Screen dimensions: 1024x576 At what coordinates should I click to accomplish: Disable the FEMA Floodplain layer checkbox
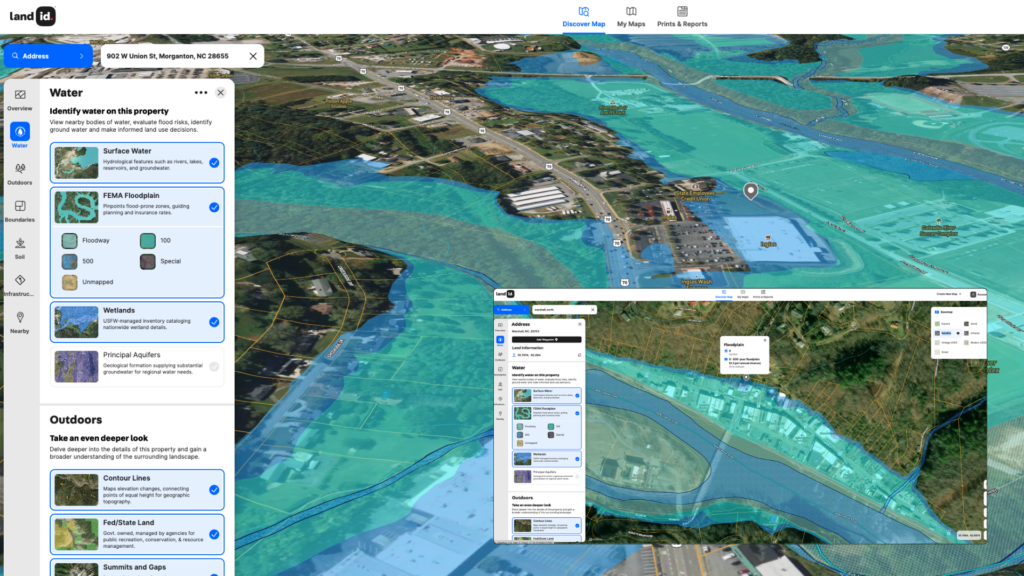coord(214,207)
